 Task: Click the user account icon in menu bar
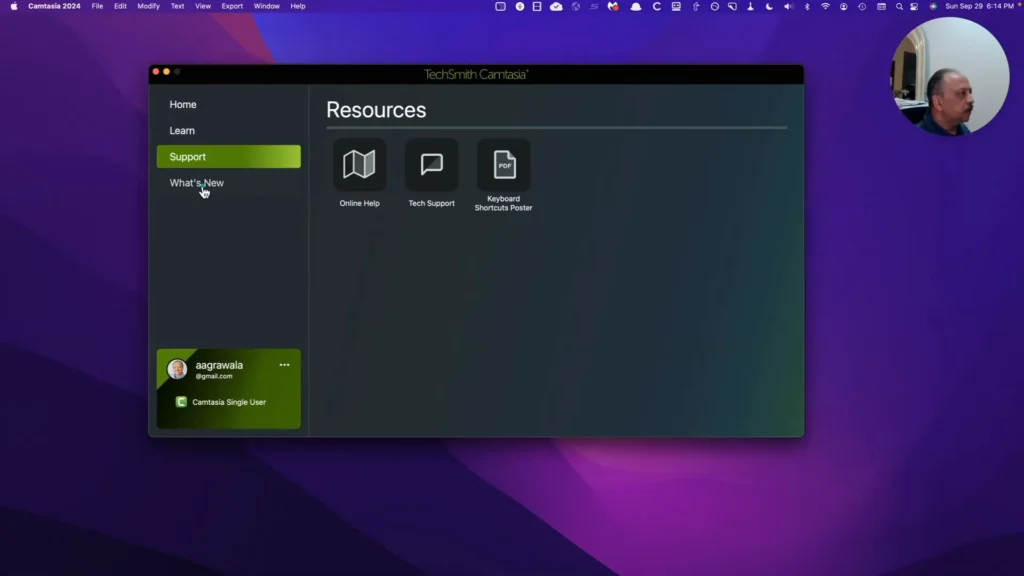point(844,6)
